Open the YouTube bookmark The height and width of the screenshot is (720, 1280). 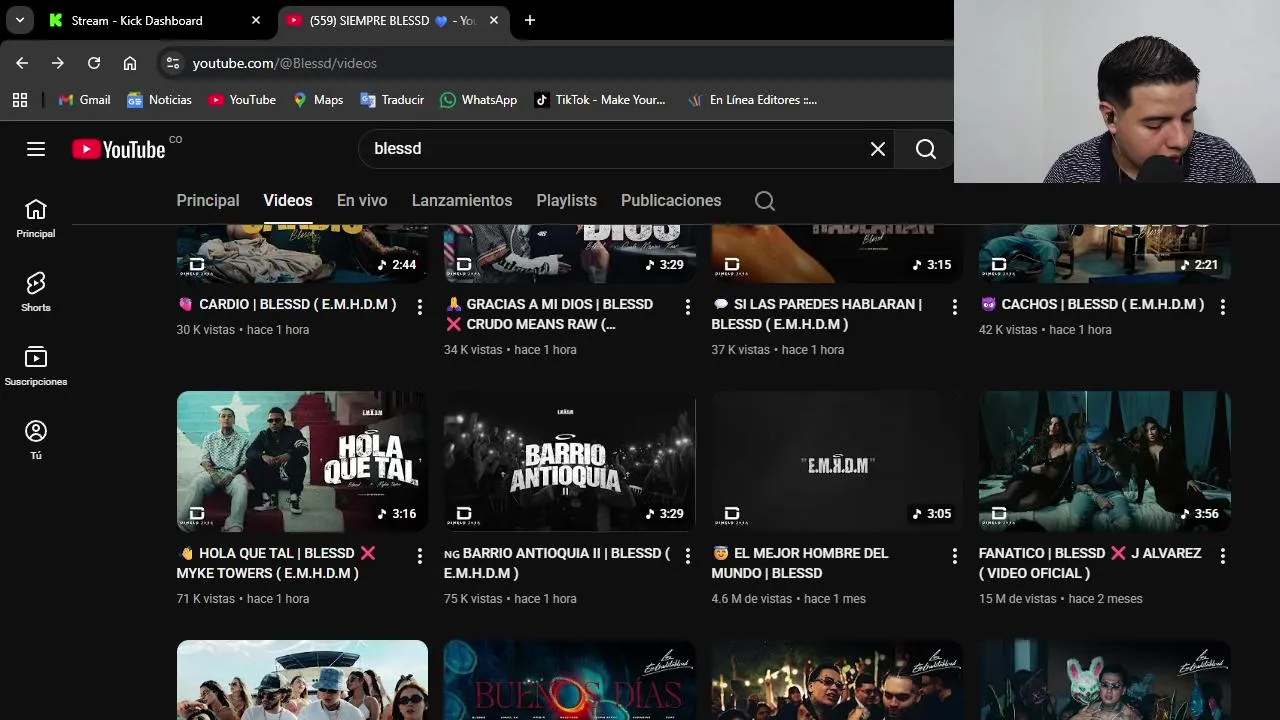point(242,100)
